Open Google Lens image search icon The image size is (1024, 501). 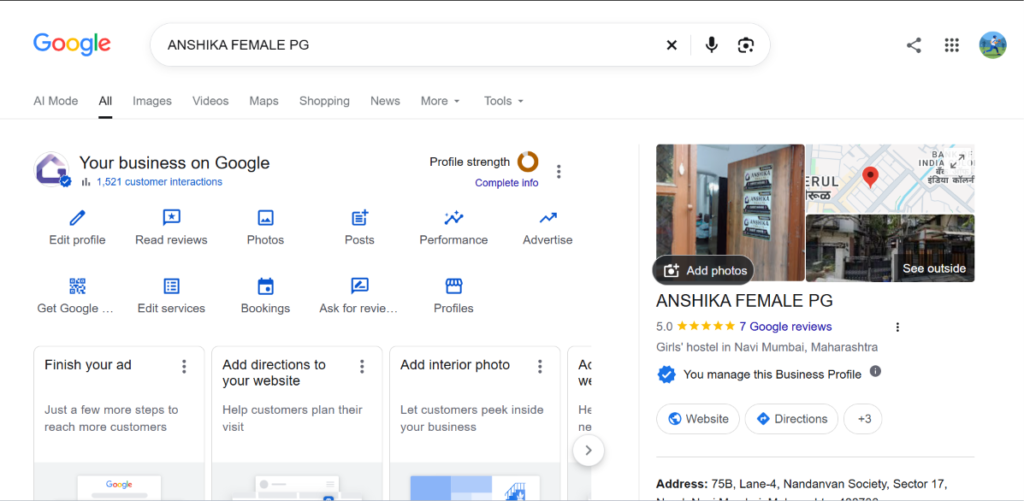(x=746, y=45)
